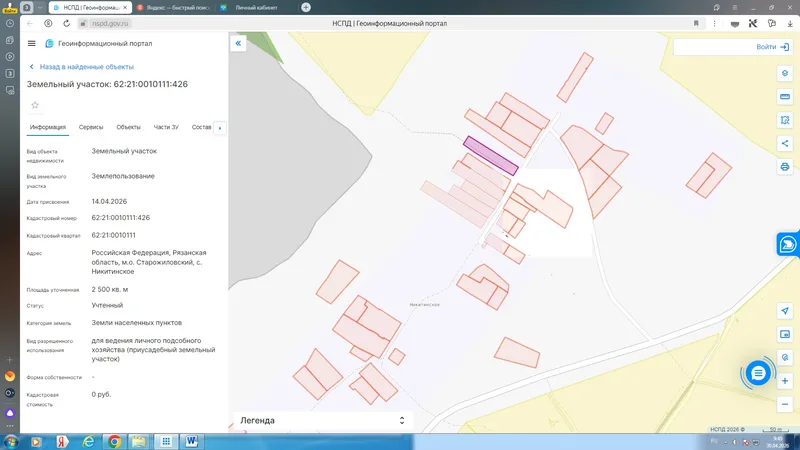This screenshot has width=800, height=450.
Task: Locate my position on the map
Action: tap(785, 311)
